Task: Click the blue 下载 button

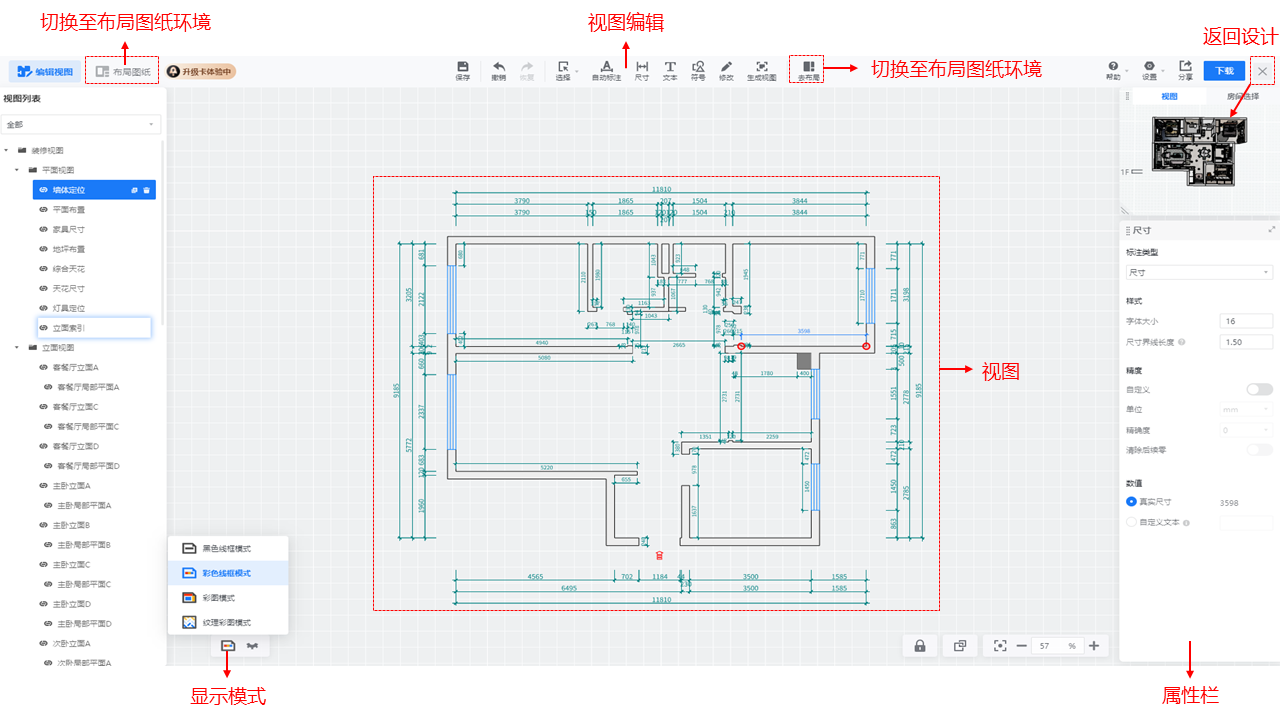Action: point(1224,71)
